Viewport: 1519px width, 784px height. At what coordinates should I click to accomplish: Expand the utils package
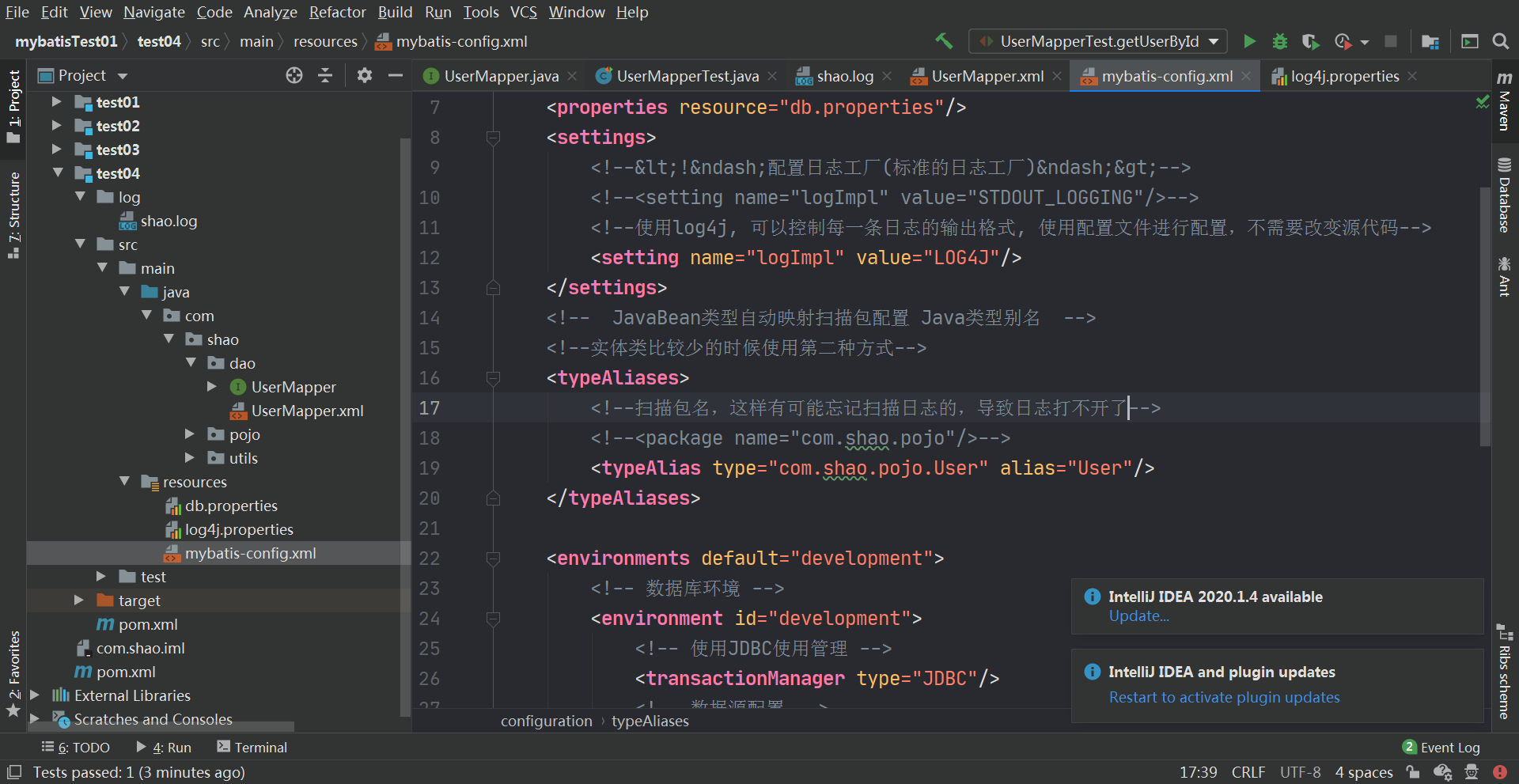(x=190, y=458)
